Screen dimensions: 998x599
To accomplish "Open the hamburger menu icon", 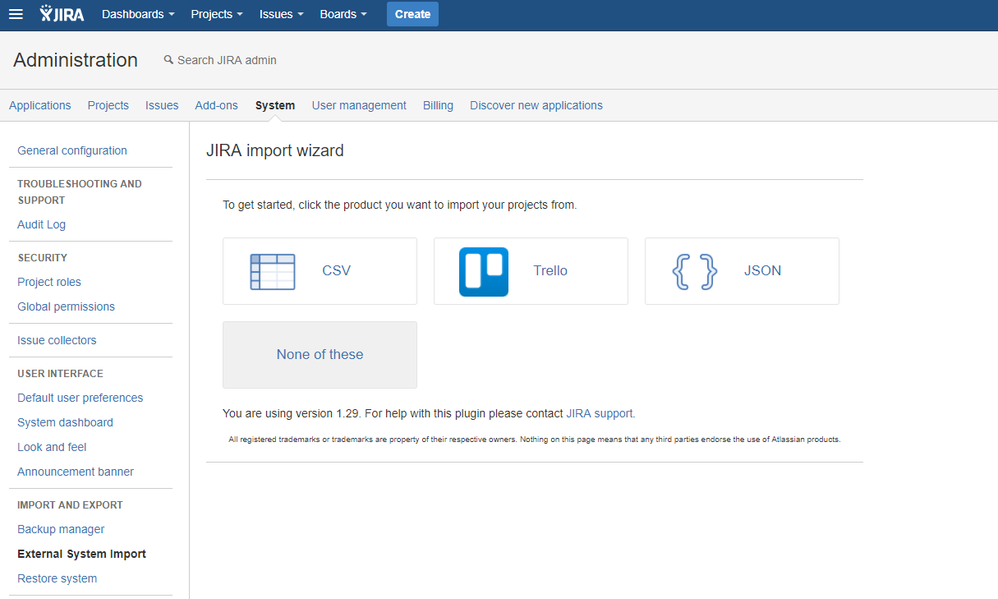I will coord(16,14).
